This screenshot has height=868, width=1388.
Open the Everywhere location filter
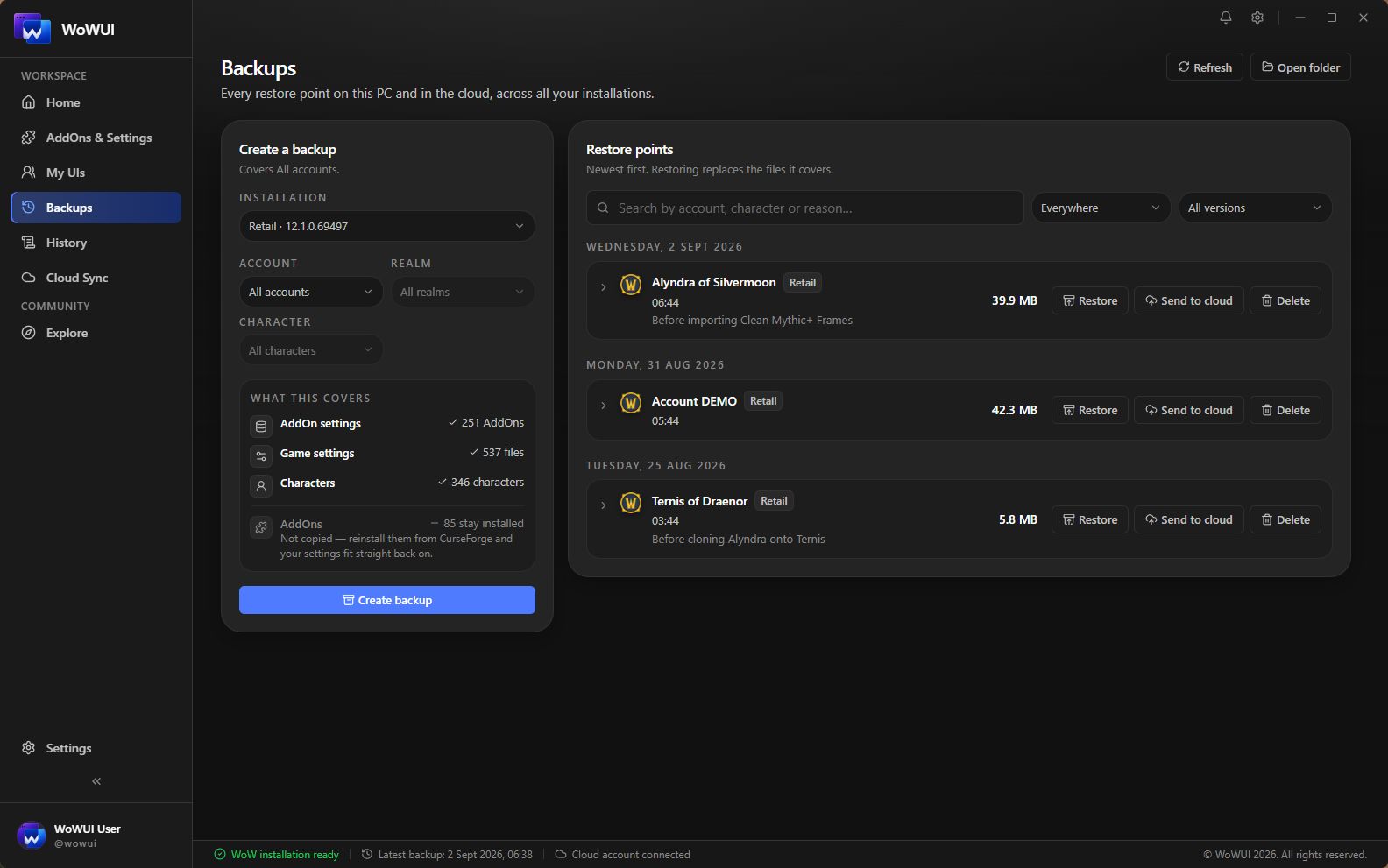pyautogui.click(x=1101, y=208)
